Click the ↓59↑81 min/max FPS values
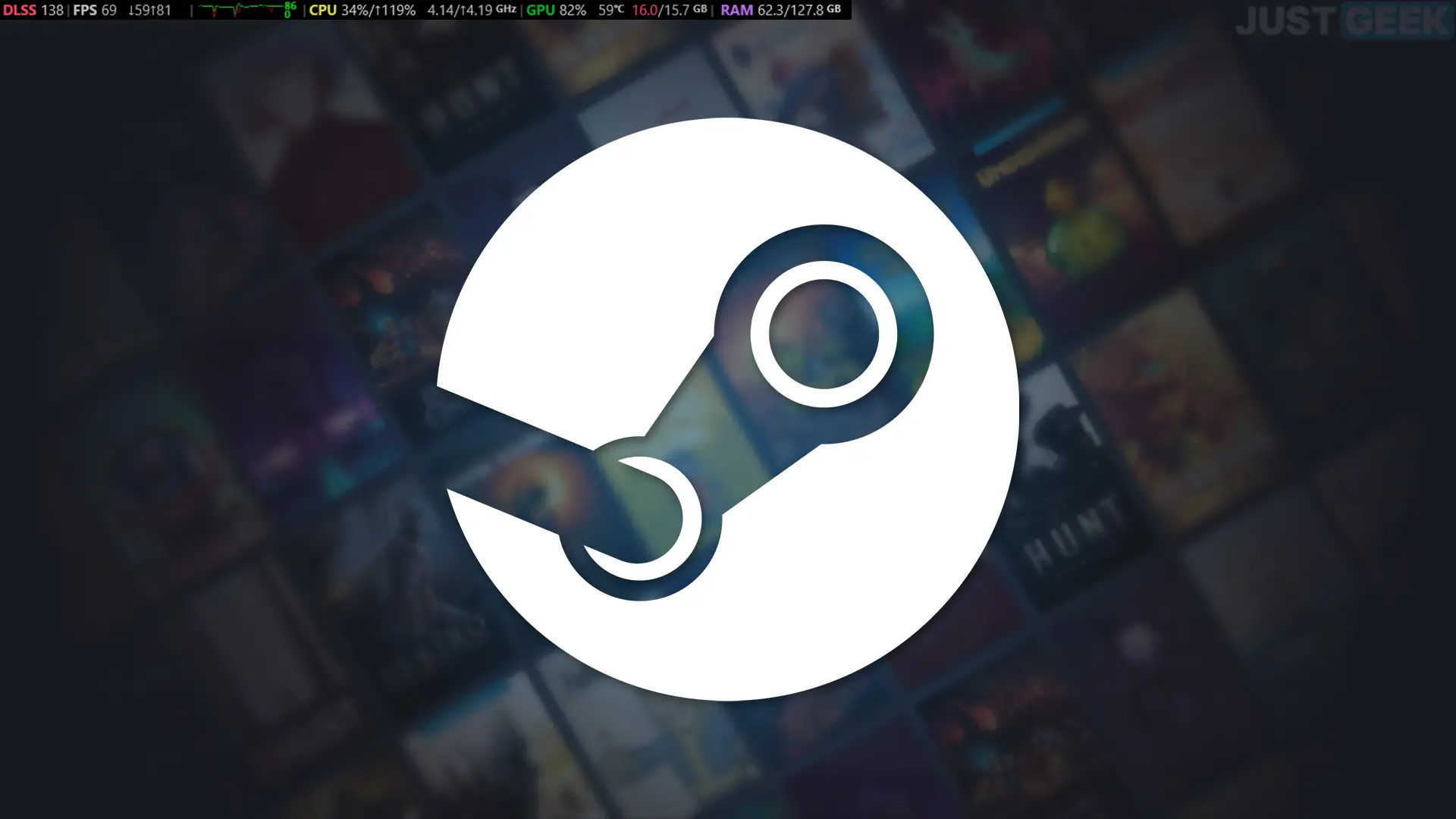 pyautogui.click(x=149, y=10)
